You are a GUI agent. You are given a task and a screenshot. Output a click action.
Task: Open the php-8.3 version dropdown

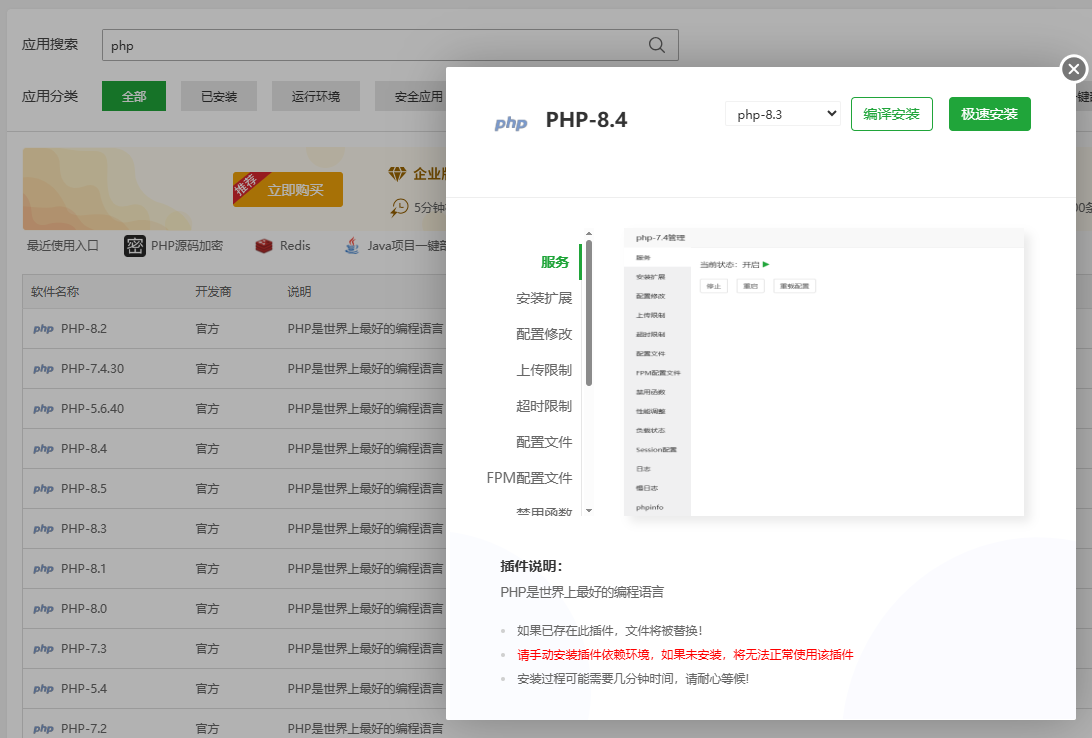(783, 114)
